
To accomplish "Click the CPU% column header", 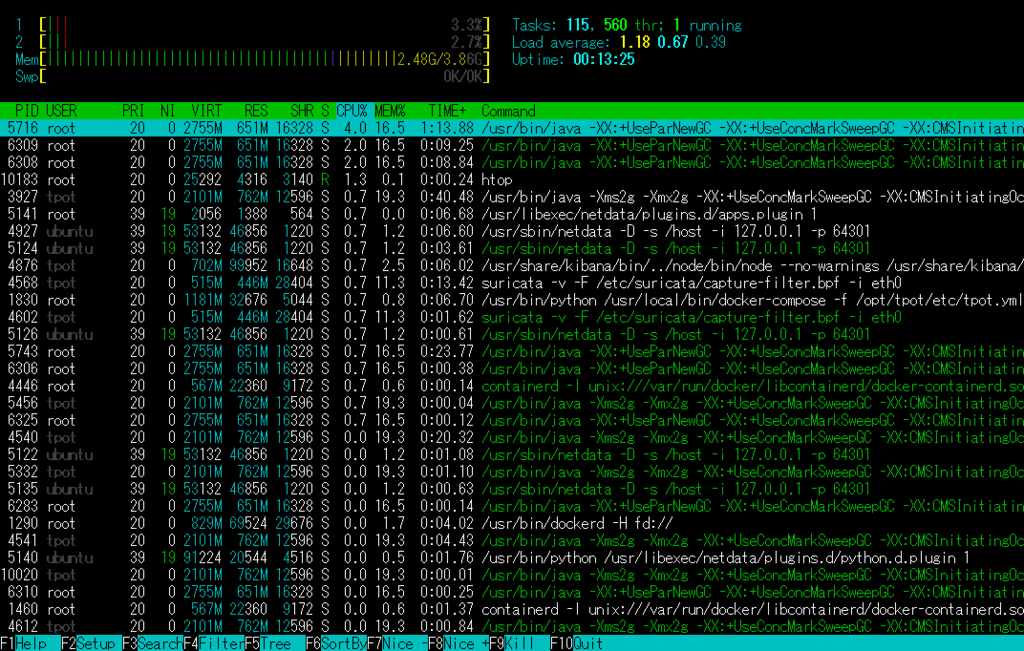I will (351, 111).
